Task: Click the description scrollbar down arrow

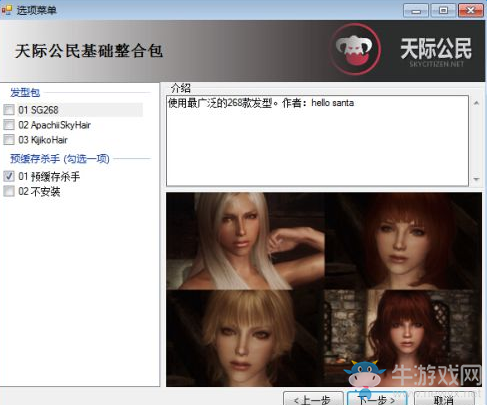Action: coord(477,179)
